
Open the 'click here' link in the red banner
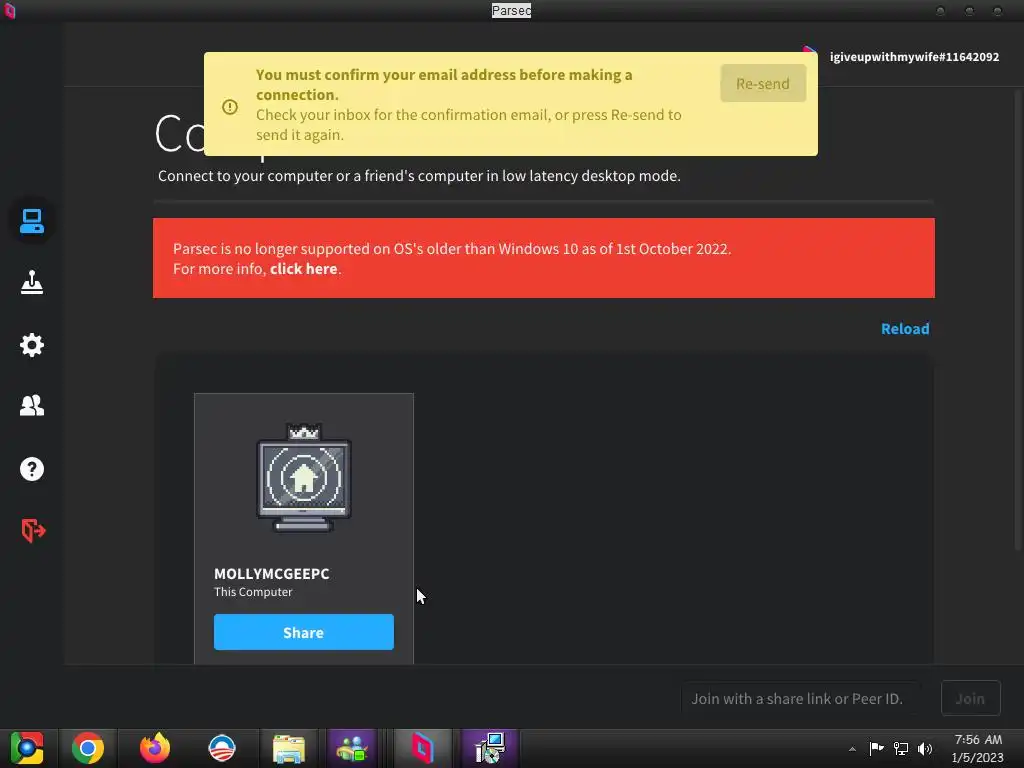point(303,268)
